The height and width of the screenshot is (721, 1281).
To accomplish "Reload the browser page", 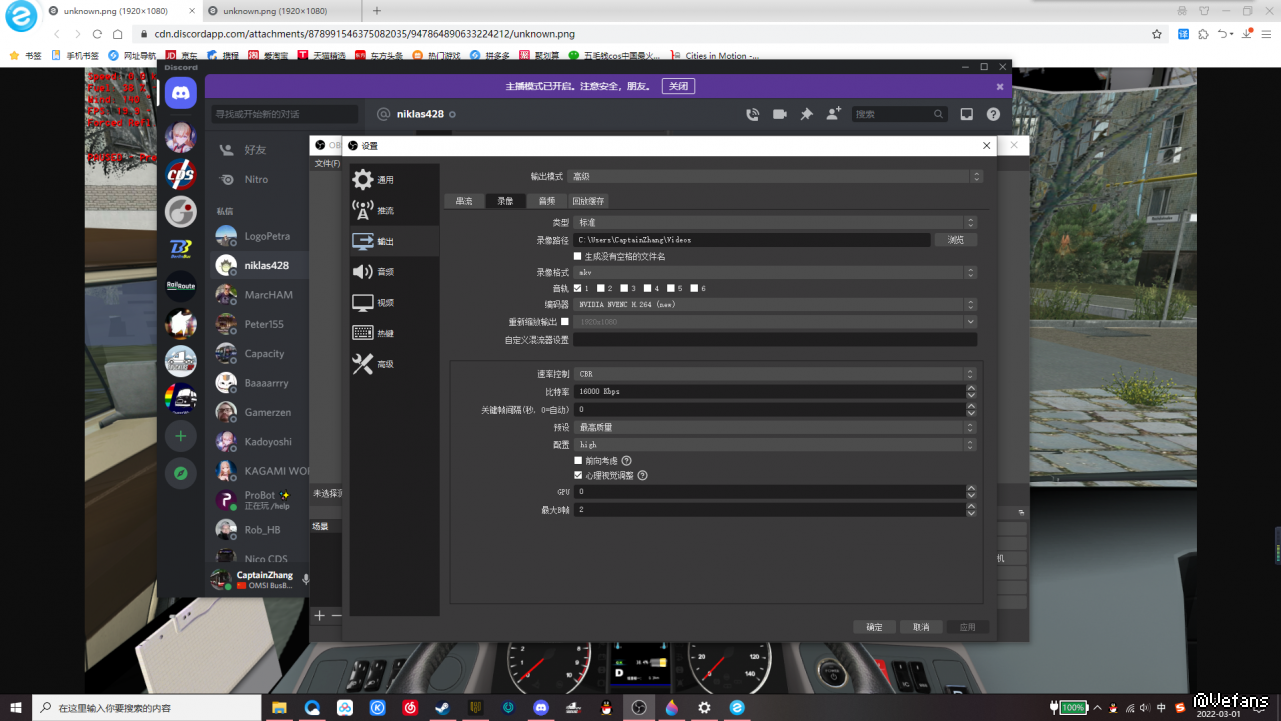I will pos(98,34).
